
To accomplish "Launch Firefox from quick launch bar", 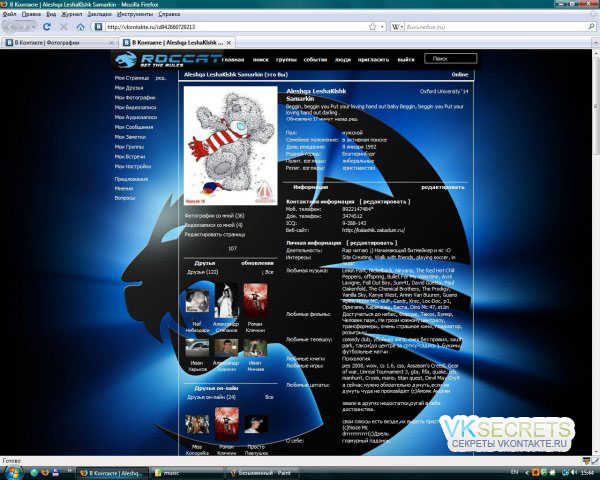I will pos(45,473).
